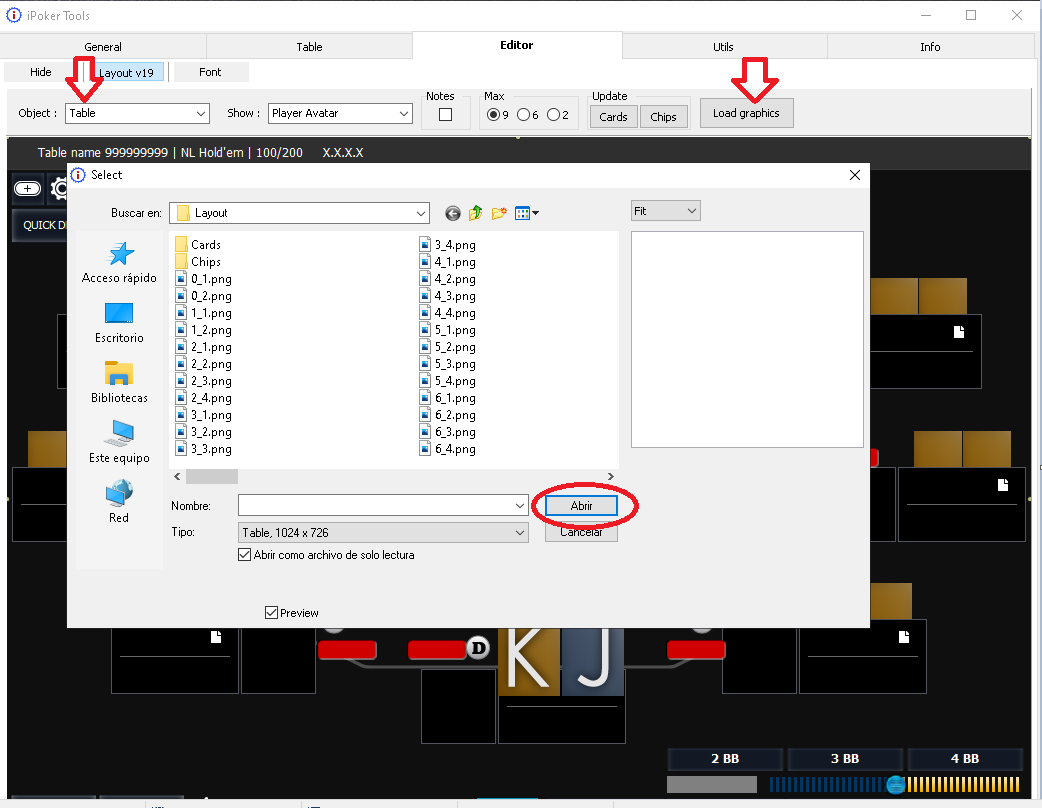Toggle Abrir como archivo de solo lectura
Image resolution: width=1042 pixels, height=808 pixels.
click(x=245, y=555)
